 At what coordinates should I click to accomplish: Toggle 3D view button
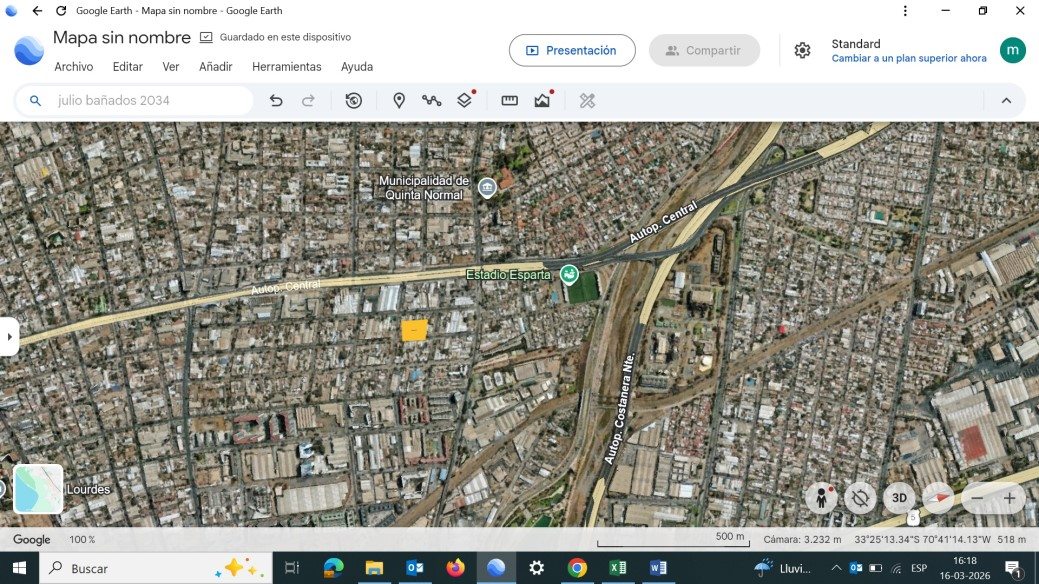[899, 498]
